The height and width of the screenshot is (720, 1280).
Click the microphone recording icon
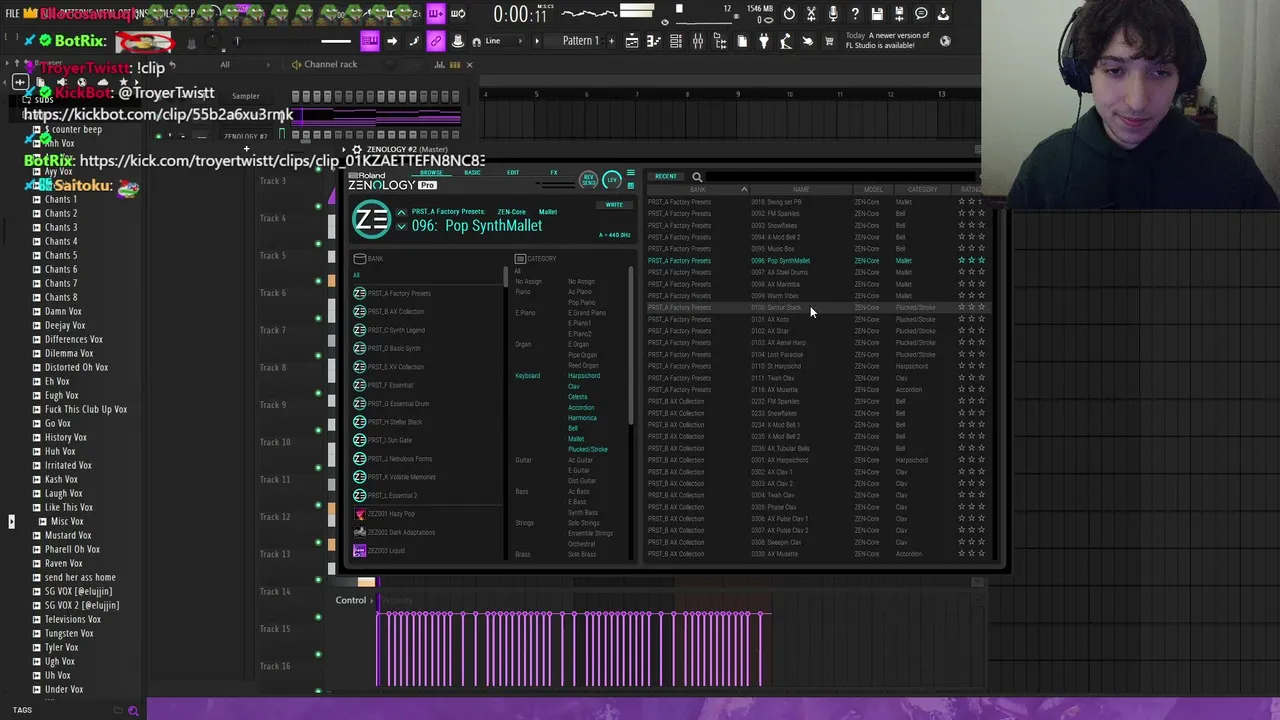[x=833, y=14]
